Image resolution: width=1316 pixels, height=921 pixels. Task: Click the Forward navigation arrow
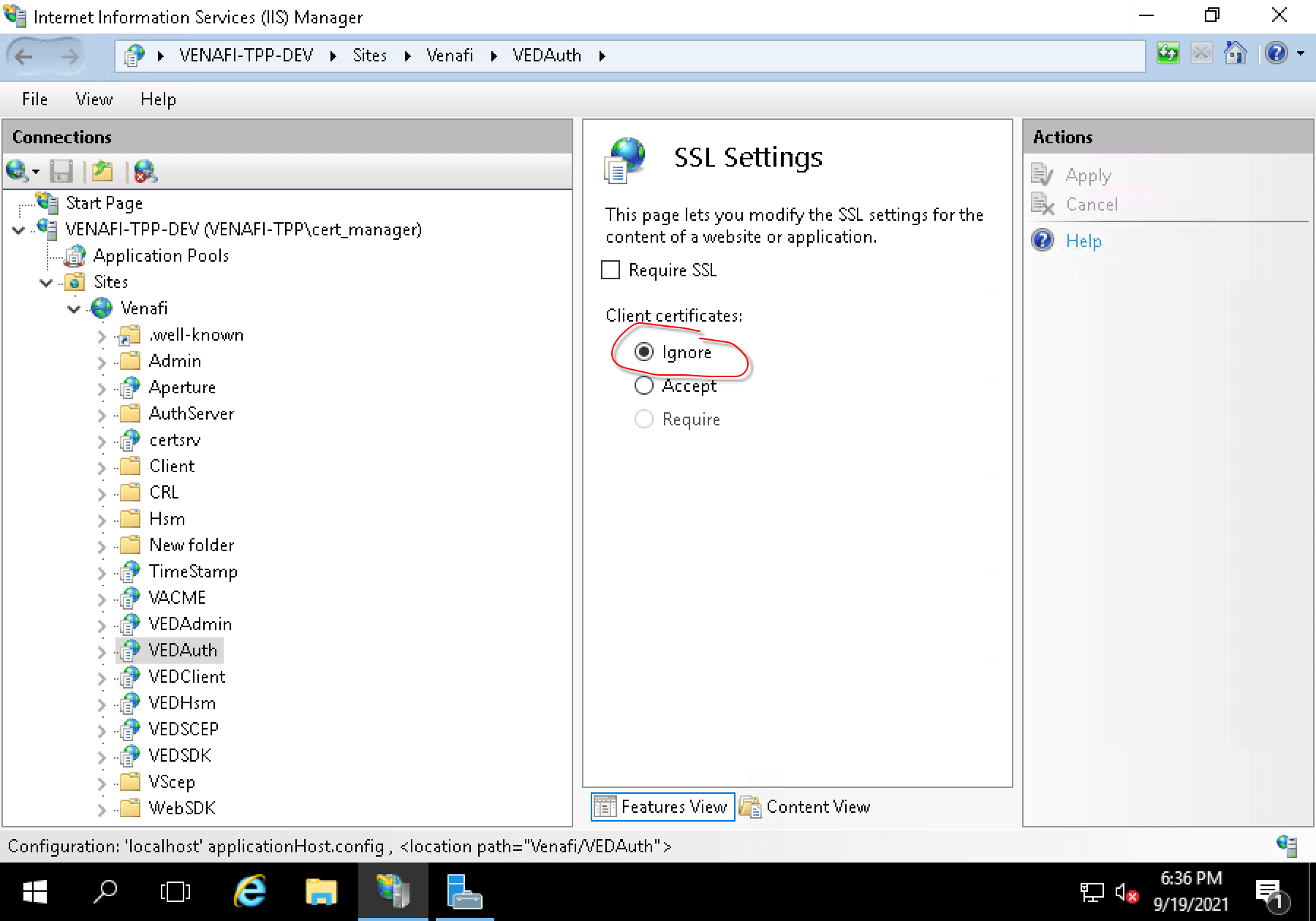click(x=69, y=56)
